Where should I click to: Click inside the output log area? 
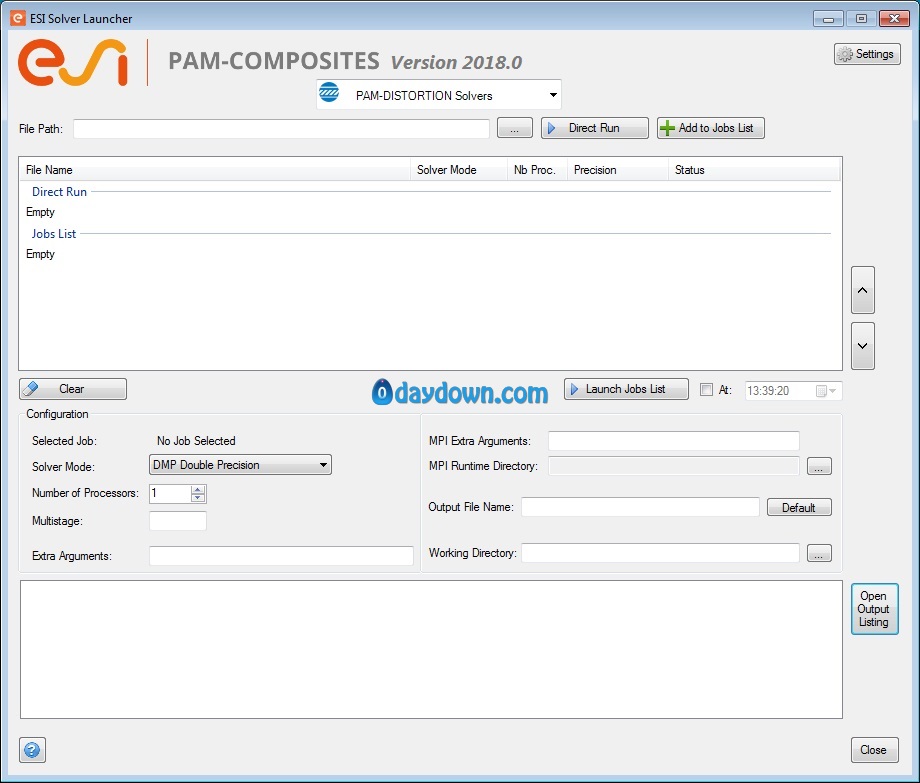click(x=431, y=649)
